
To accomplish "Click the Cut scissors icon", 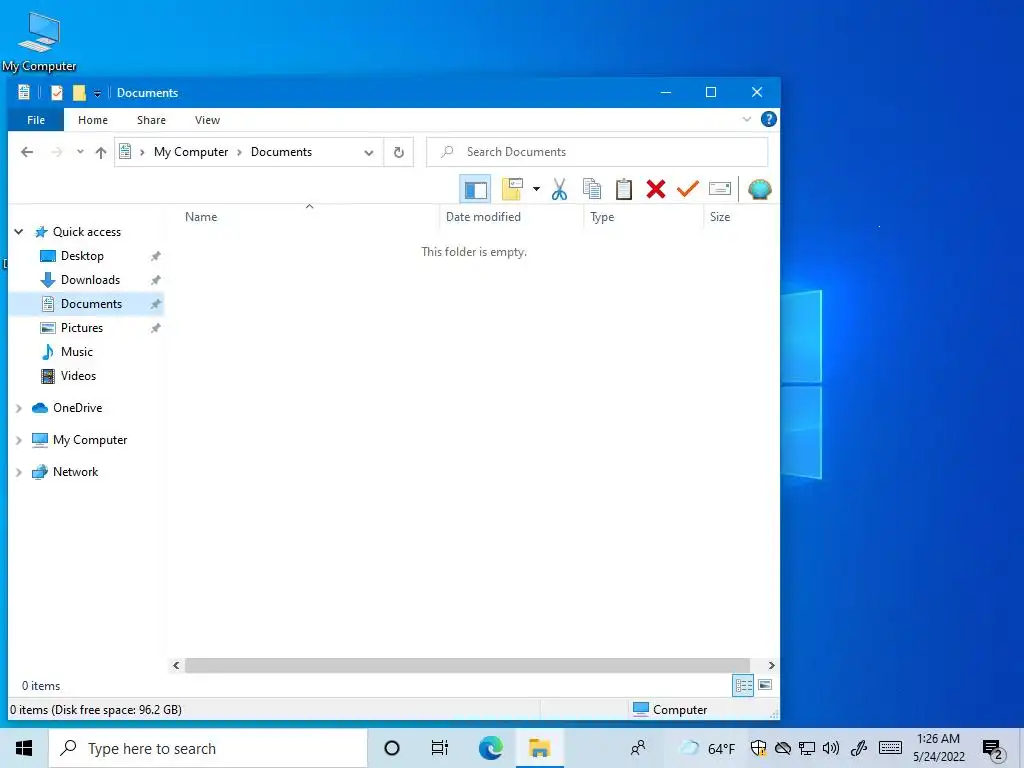I will (559, 189).
